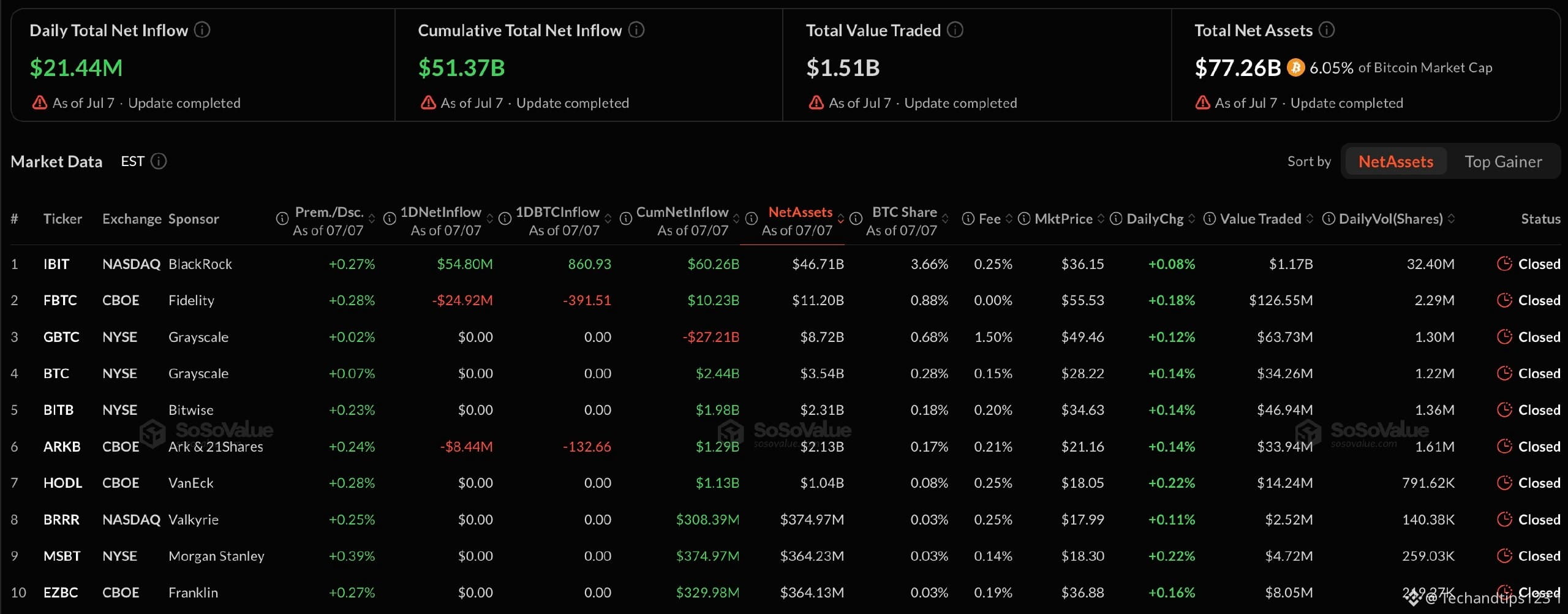Sort by Fee using sort arrows

click(x=1009, y=219)
